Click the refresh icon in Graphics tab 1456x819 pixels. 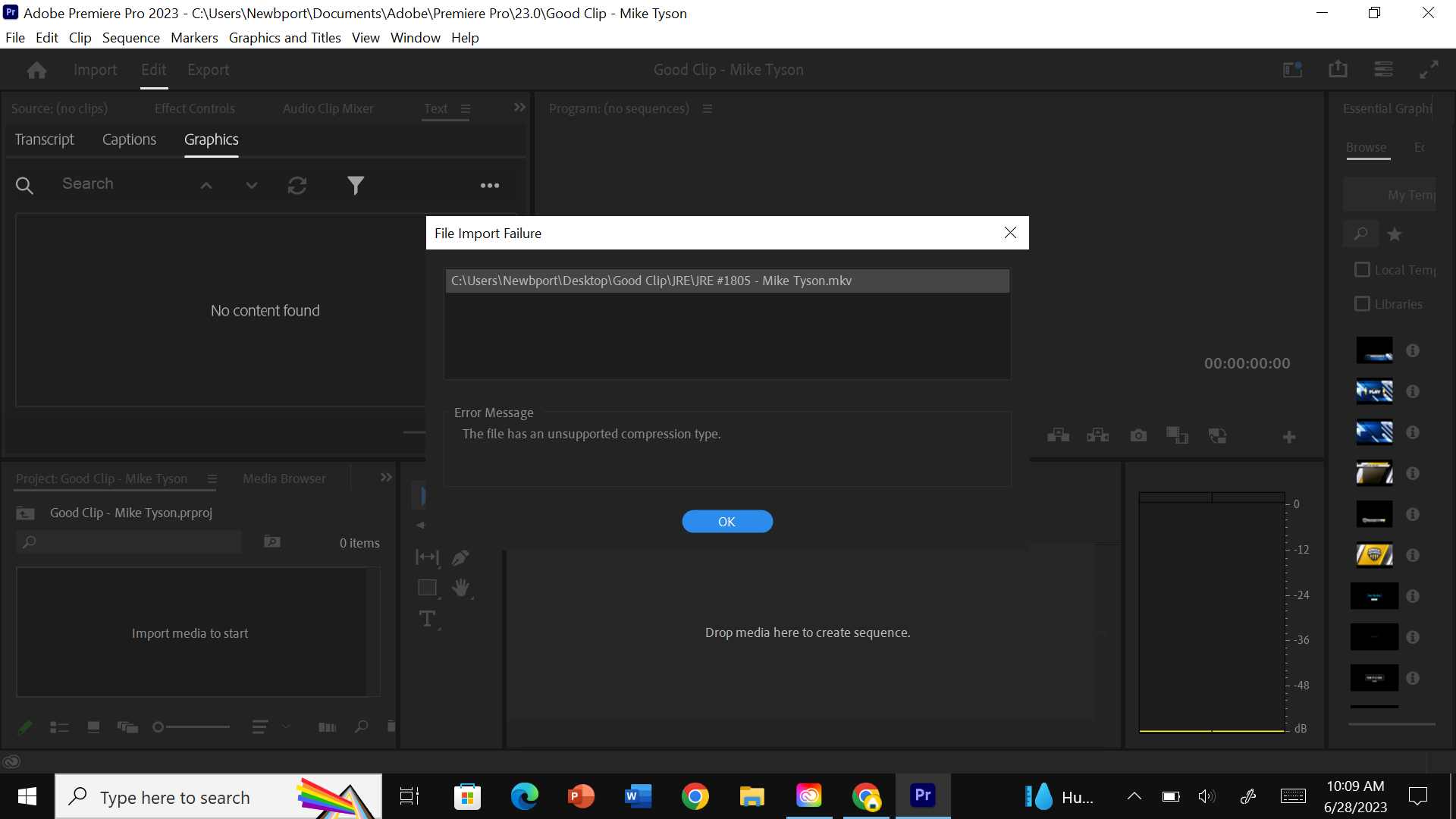click(297, 185)
